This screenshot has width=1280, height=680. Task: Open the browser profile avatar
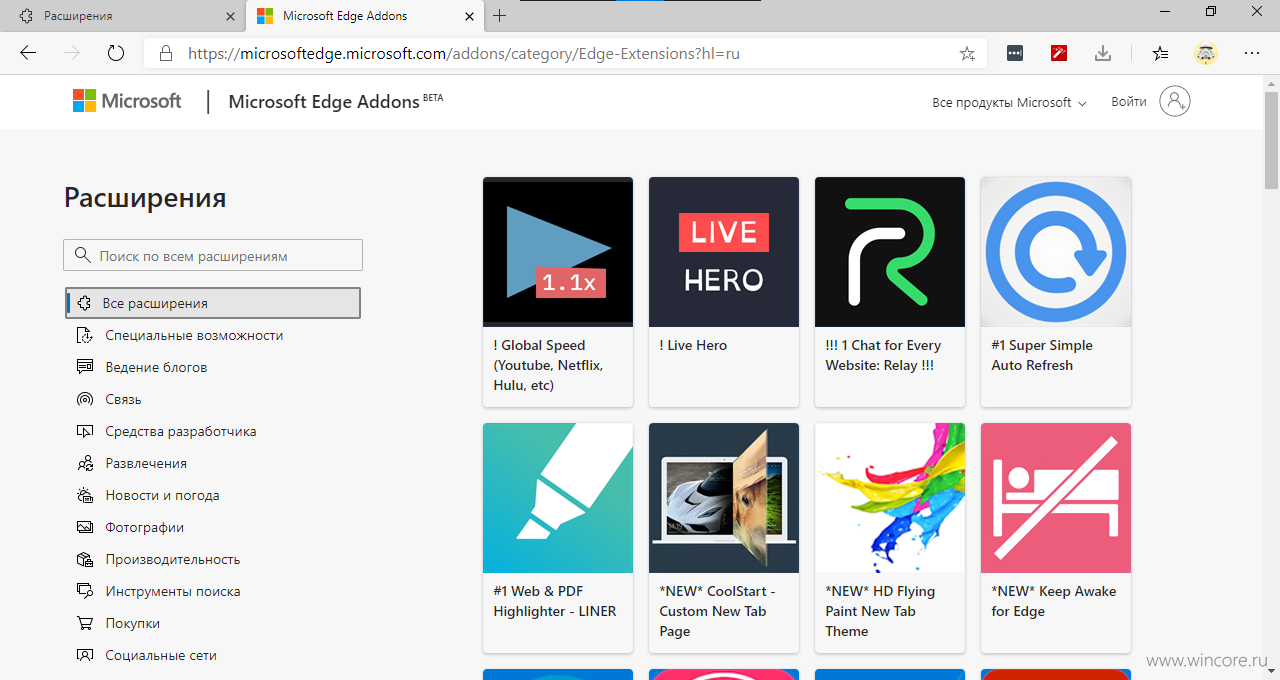click(1206, 53)
